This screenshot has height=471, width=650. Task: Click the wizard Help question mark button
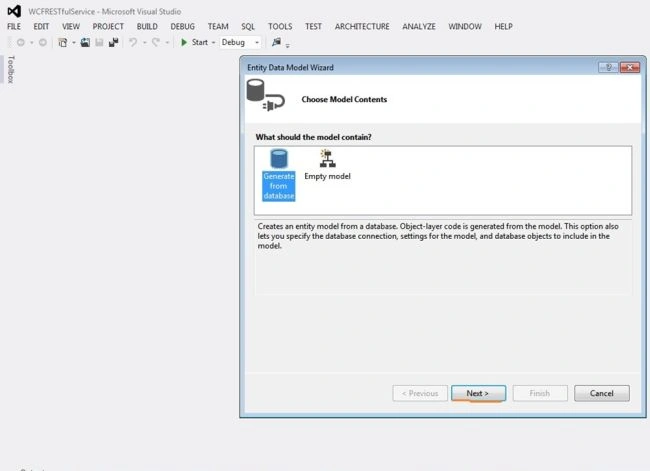pos(608,67)
